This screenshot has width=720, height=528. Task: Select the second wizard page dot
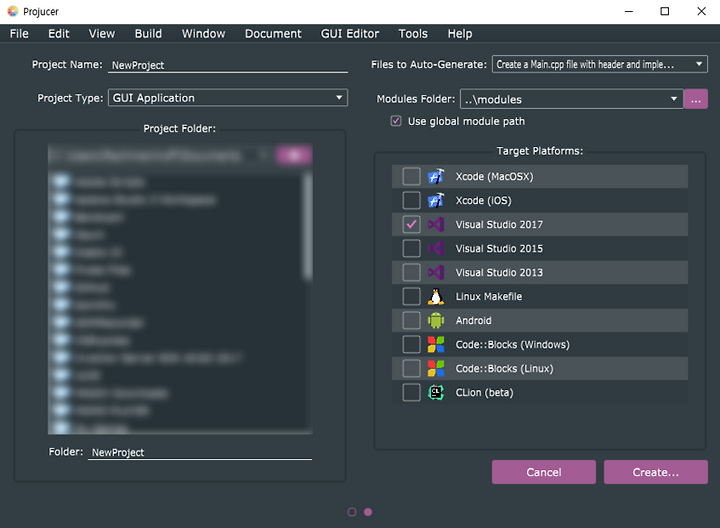(x=368, y=512)
